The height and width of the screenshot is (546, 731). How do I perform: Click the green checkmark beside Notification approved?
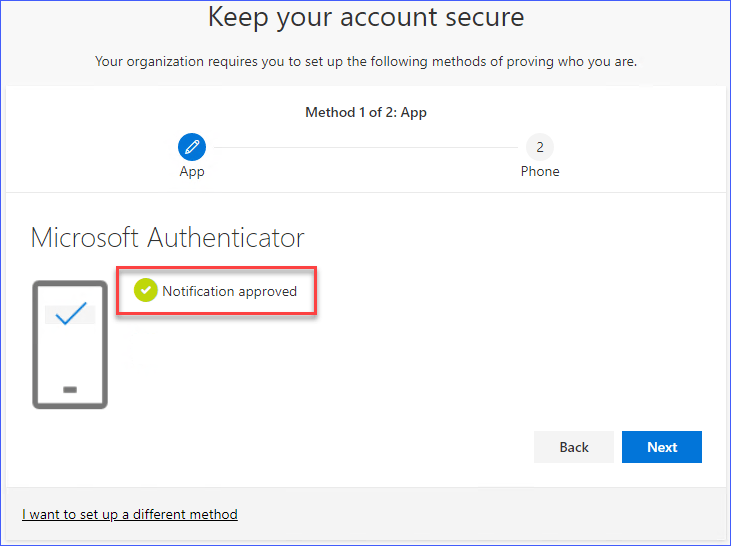(146, 291)
